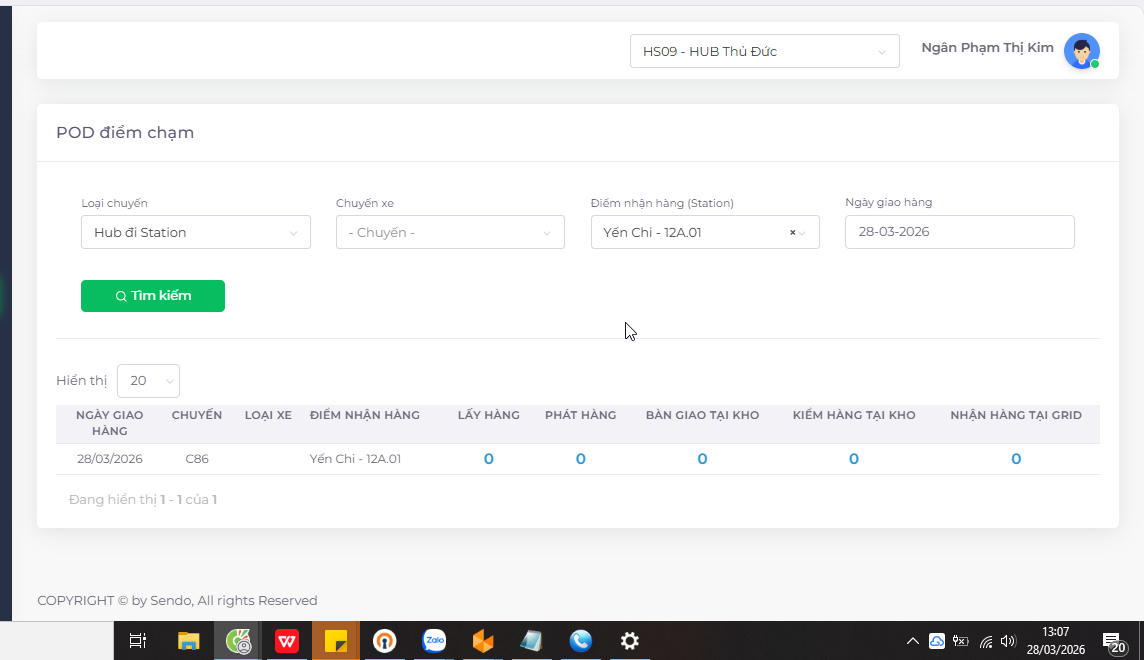Click the LOẠI XE column header

click(268, 415)
